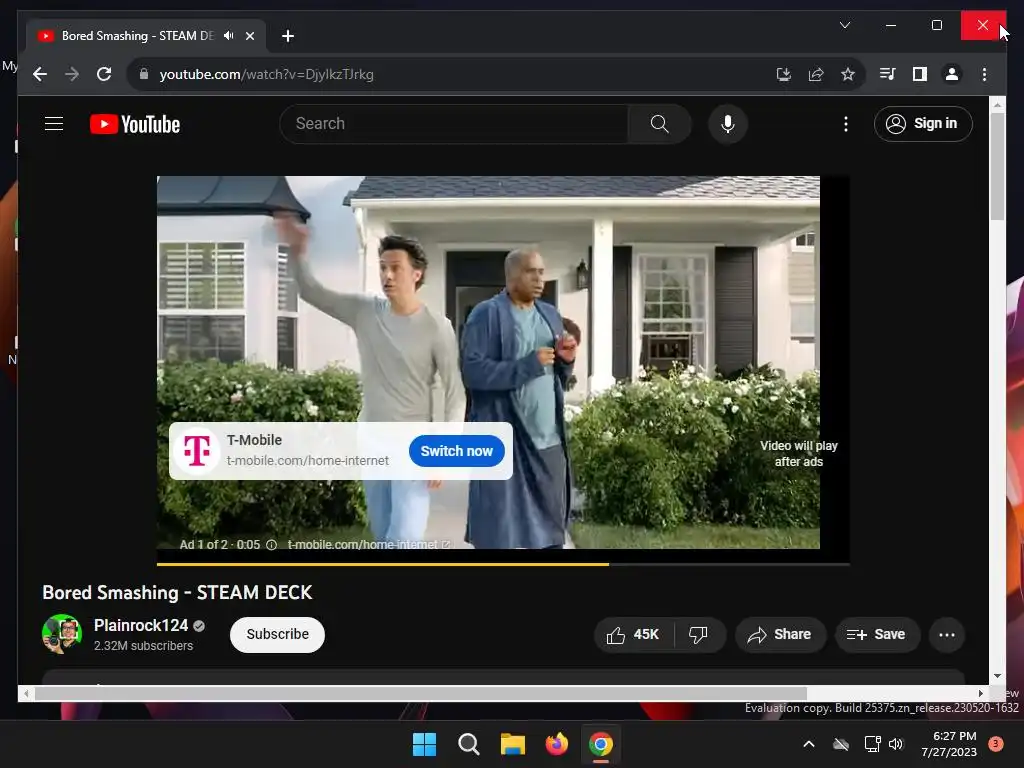Toggle the Chrome side panel icon
1024x768 pixels.
tap(920, 74)
